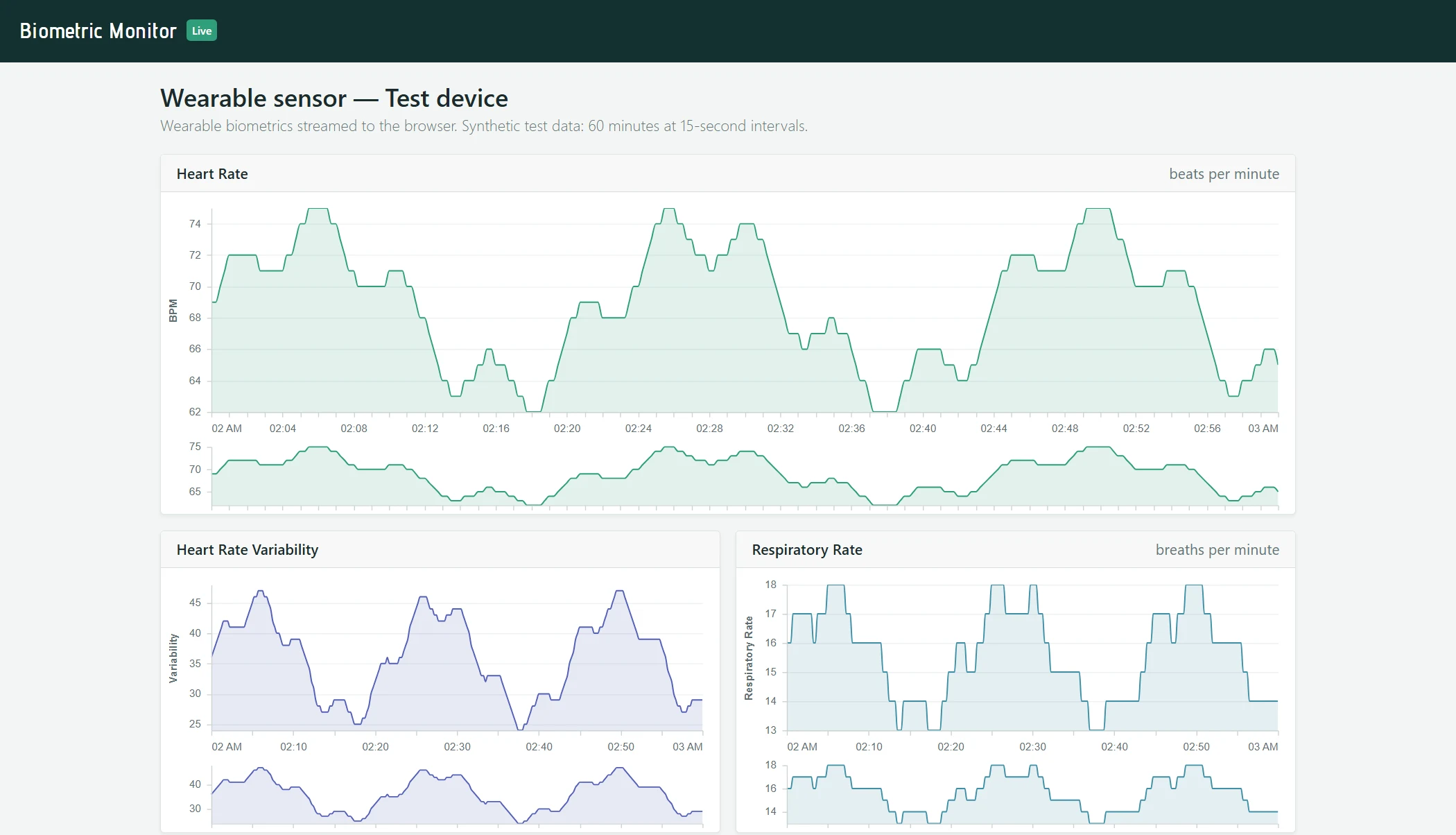
Task: Click the 02:36 tick on Heart Rate axis
Action: [x=851, y=429]
